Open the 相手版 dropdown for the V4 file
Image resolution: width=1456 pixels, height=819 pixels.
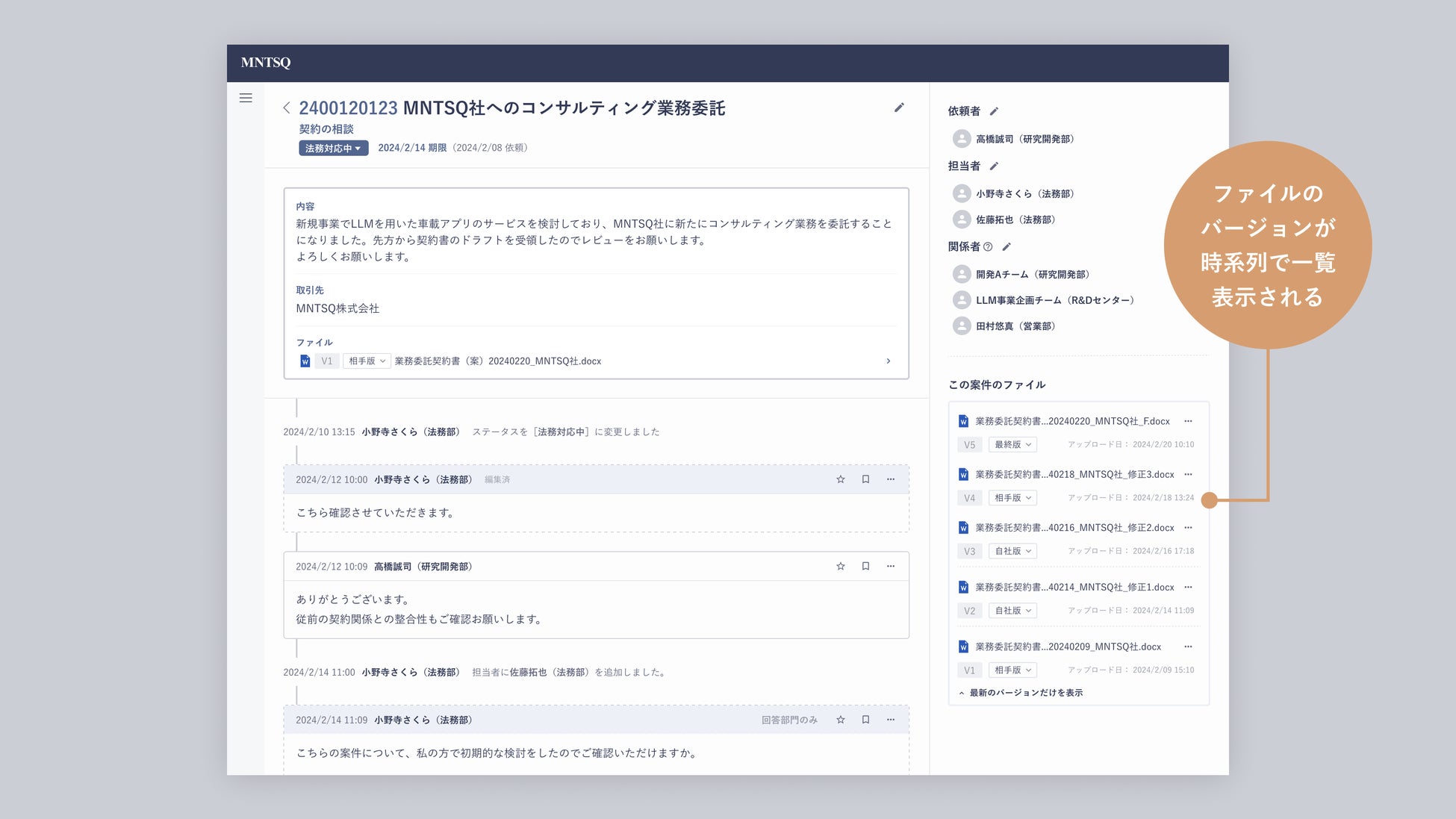1012,498
